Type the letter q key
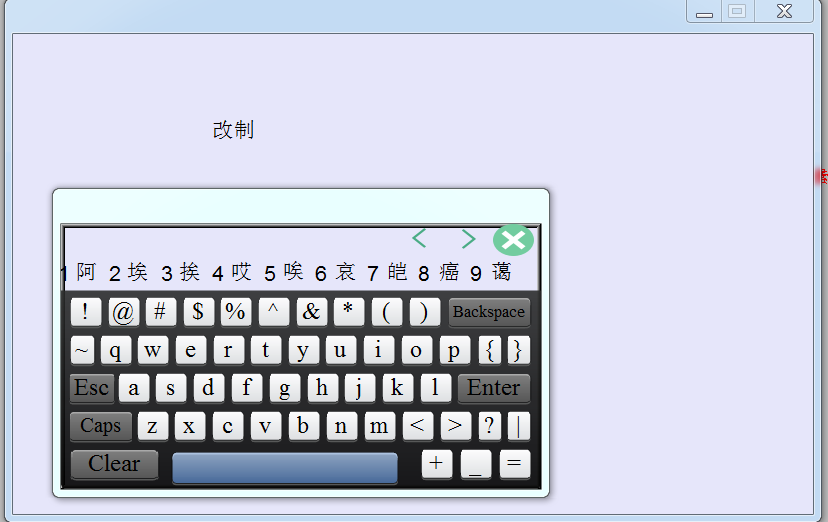 (x=116, y=350)
